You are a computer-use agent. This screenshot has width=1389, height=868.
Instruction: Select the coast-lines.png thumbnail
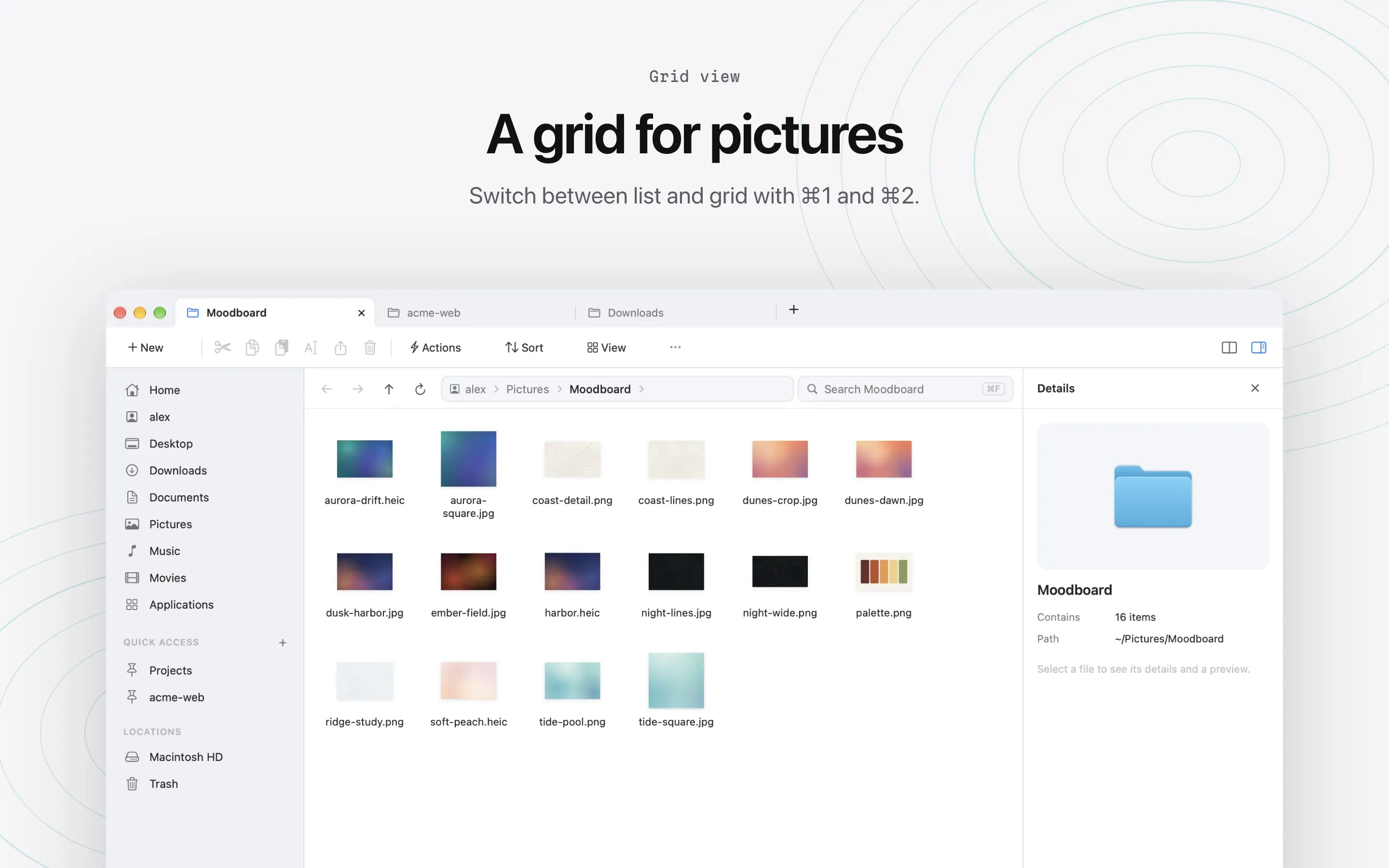point(676,459)
